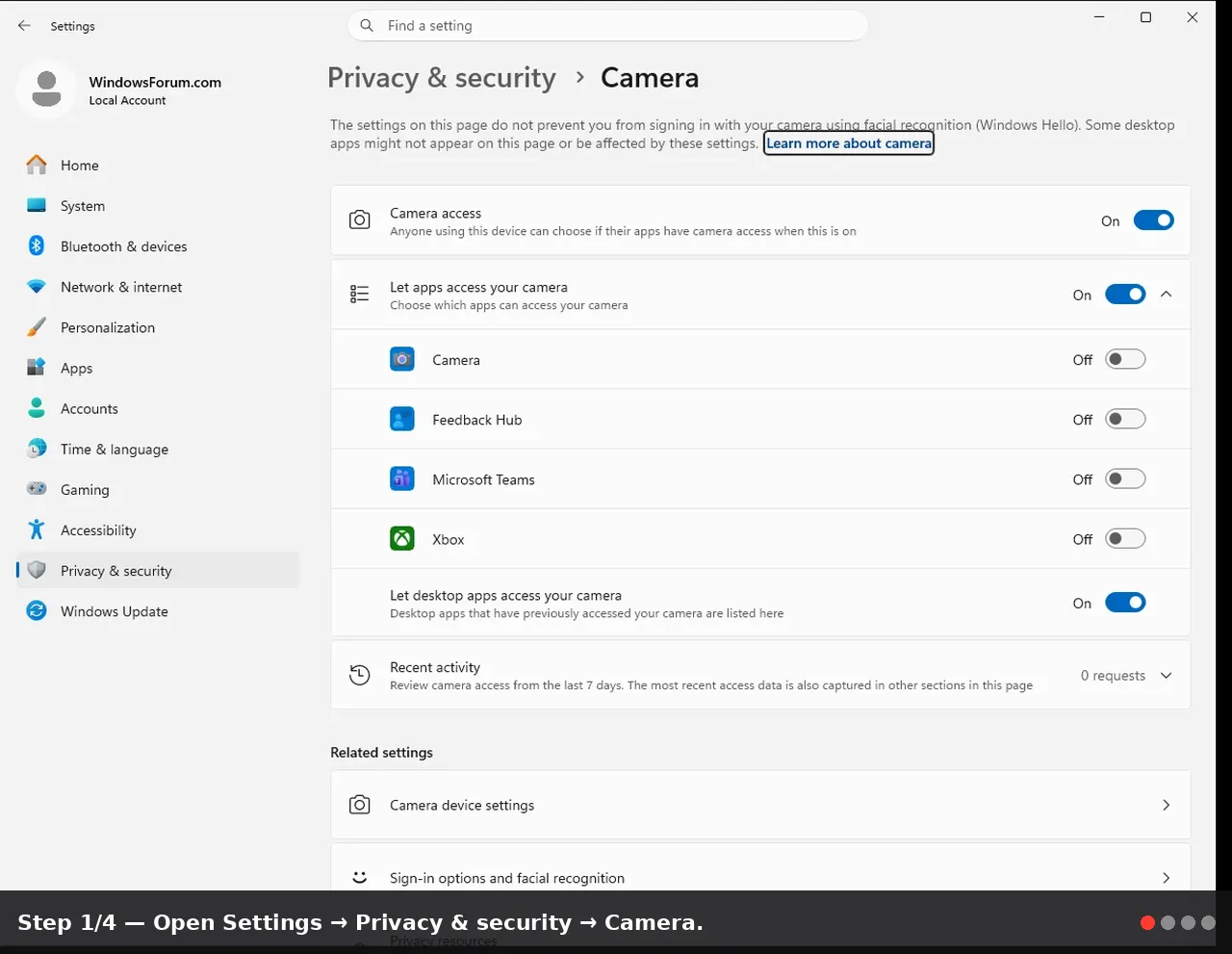Open the Home settings page
Screen dimensions: 1232x954
158,166
